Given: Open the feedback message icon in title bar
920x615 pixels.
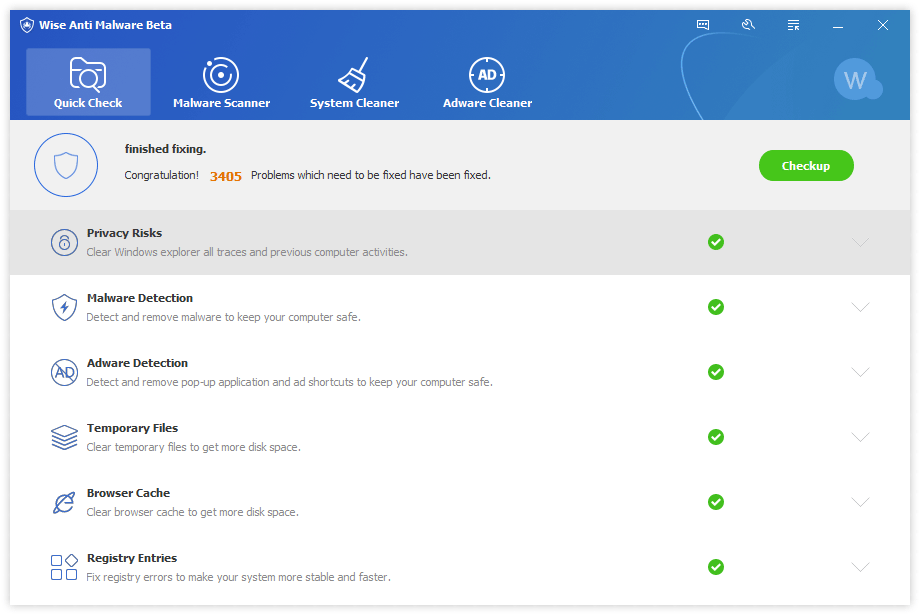Looking at the screenshot, I should [703, 25].
